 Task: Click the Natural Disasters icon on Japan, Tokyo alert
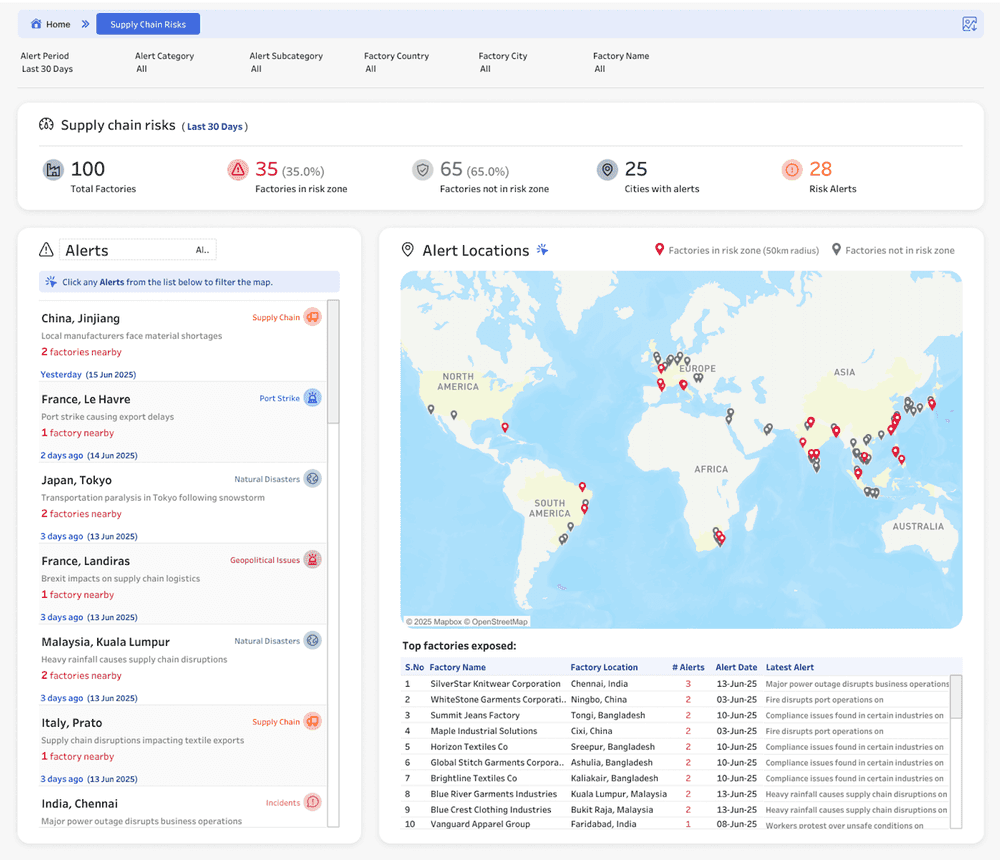[x=312, y=478]
